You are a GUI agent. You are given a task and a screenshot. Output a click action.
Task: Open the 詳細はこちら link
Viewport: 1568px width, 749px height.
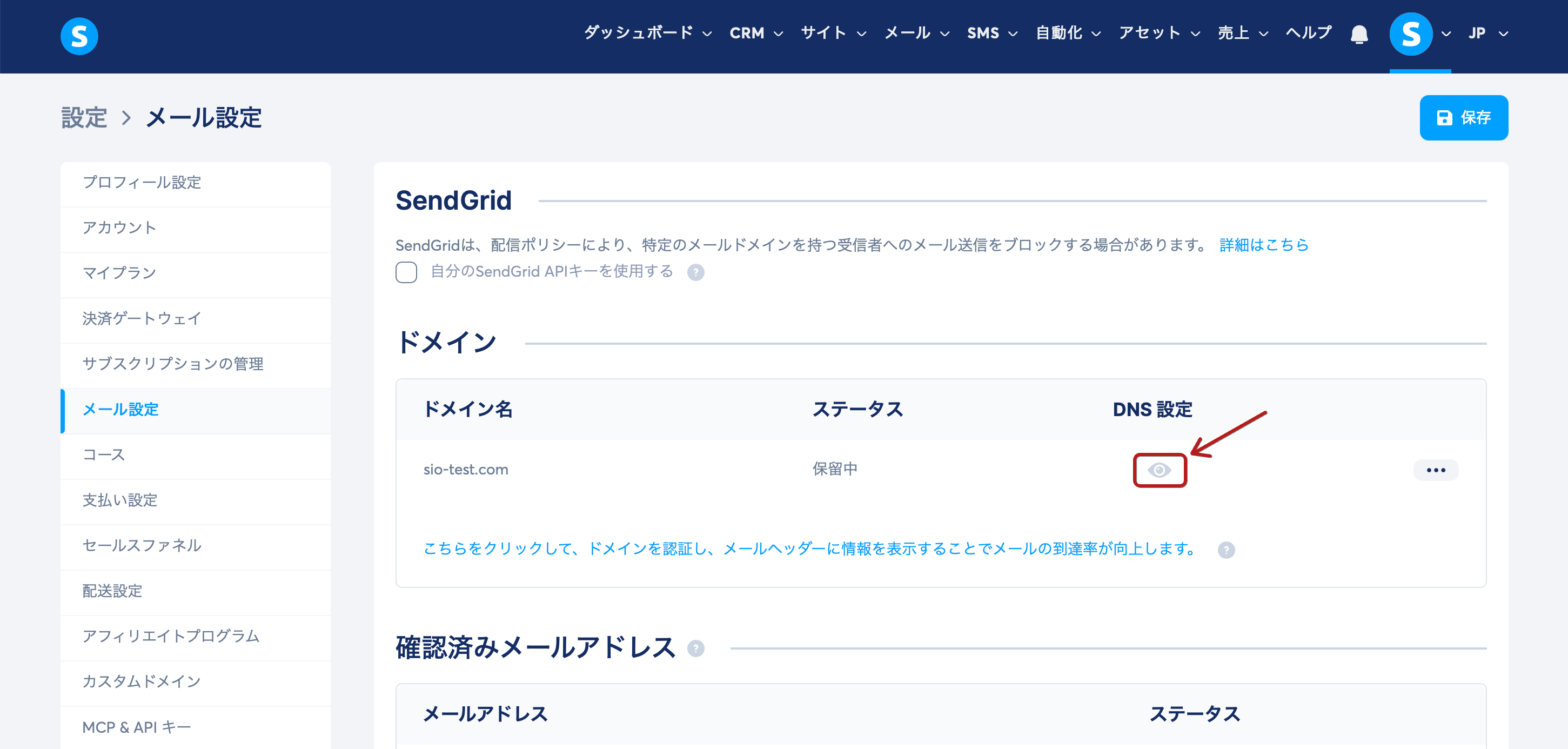[x=1264, y=245]
